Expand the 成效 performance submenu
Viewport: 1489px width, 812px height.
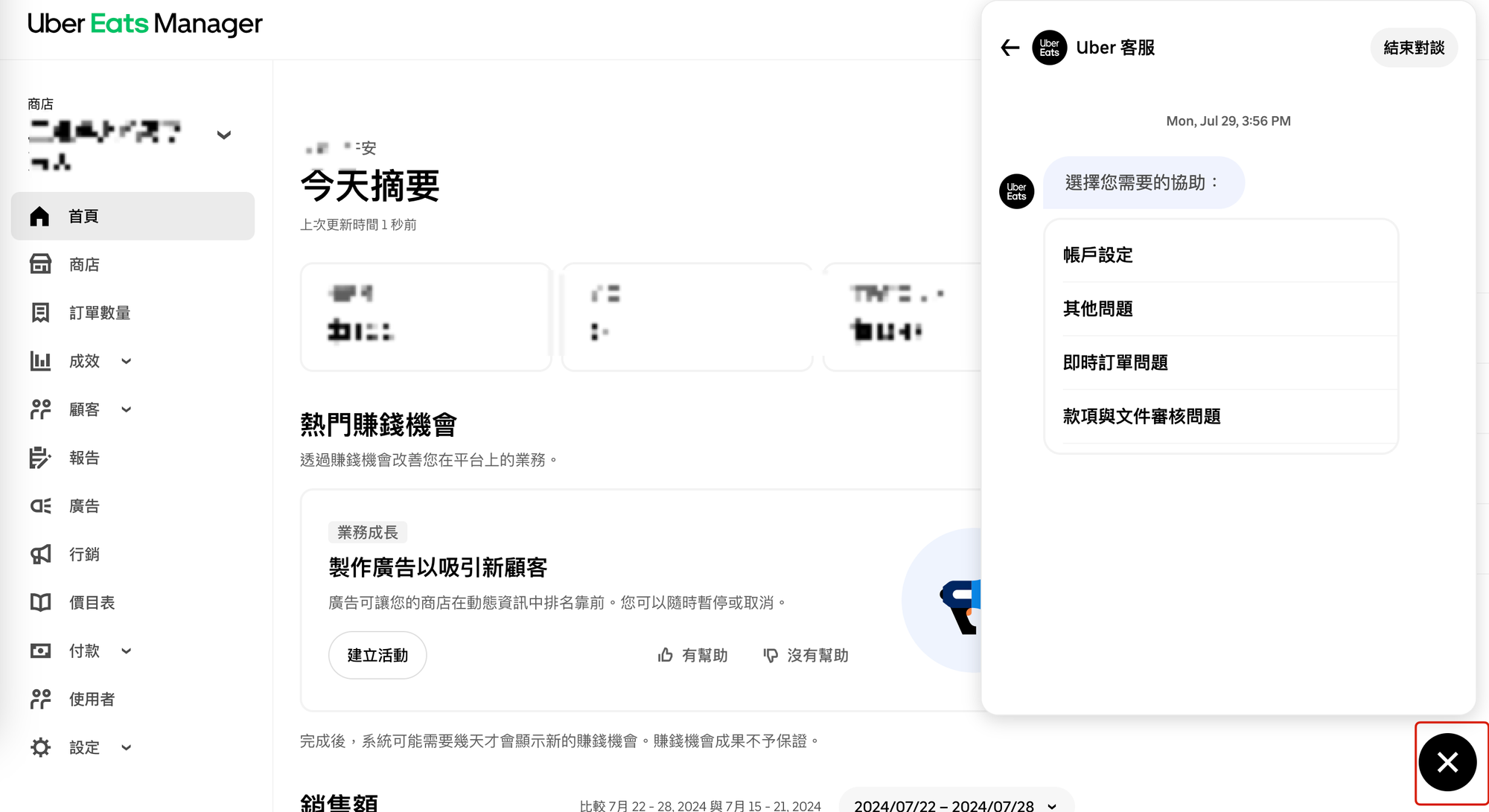(126, 361)
